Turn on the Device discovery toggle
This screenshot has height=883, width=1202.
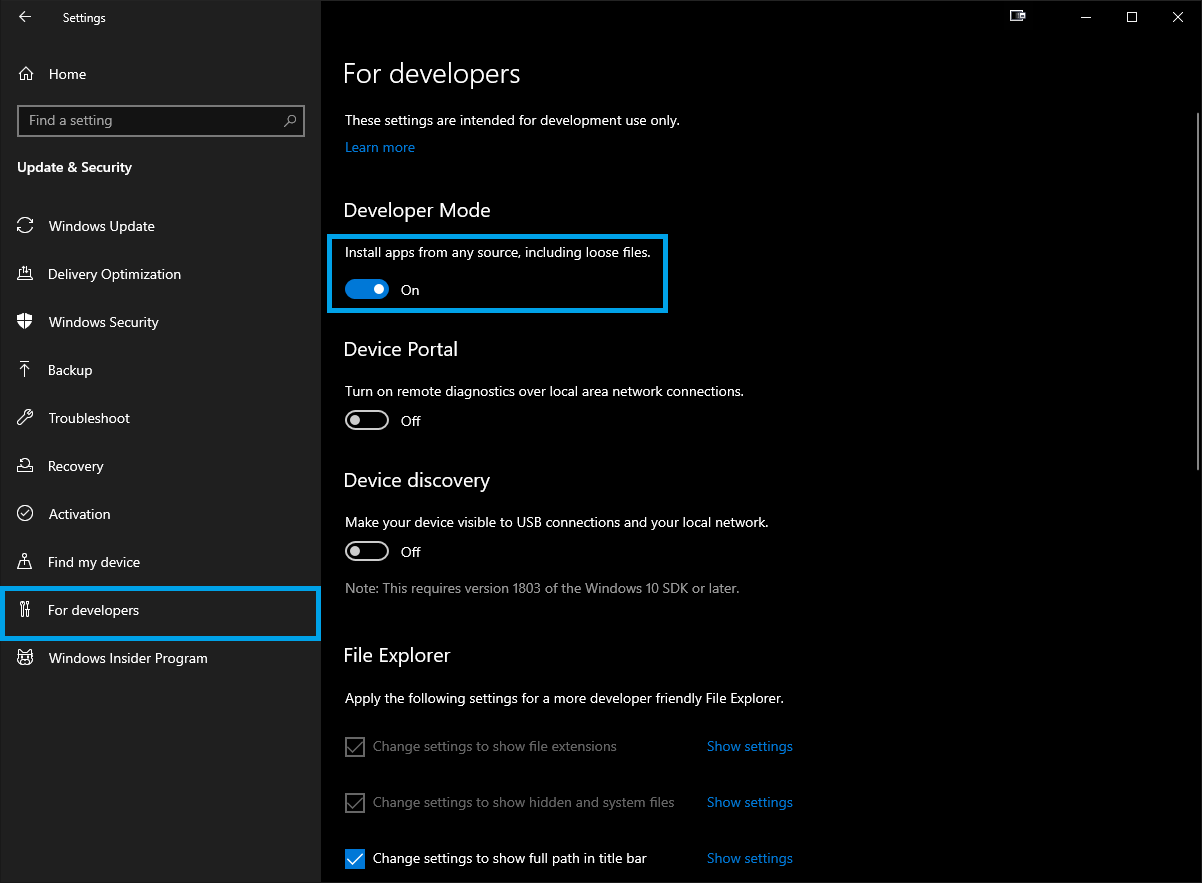coord(366,552)
